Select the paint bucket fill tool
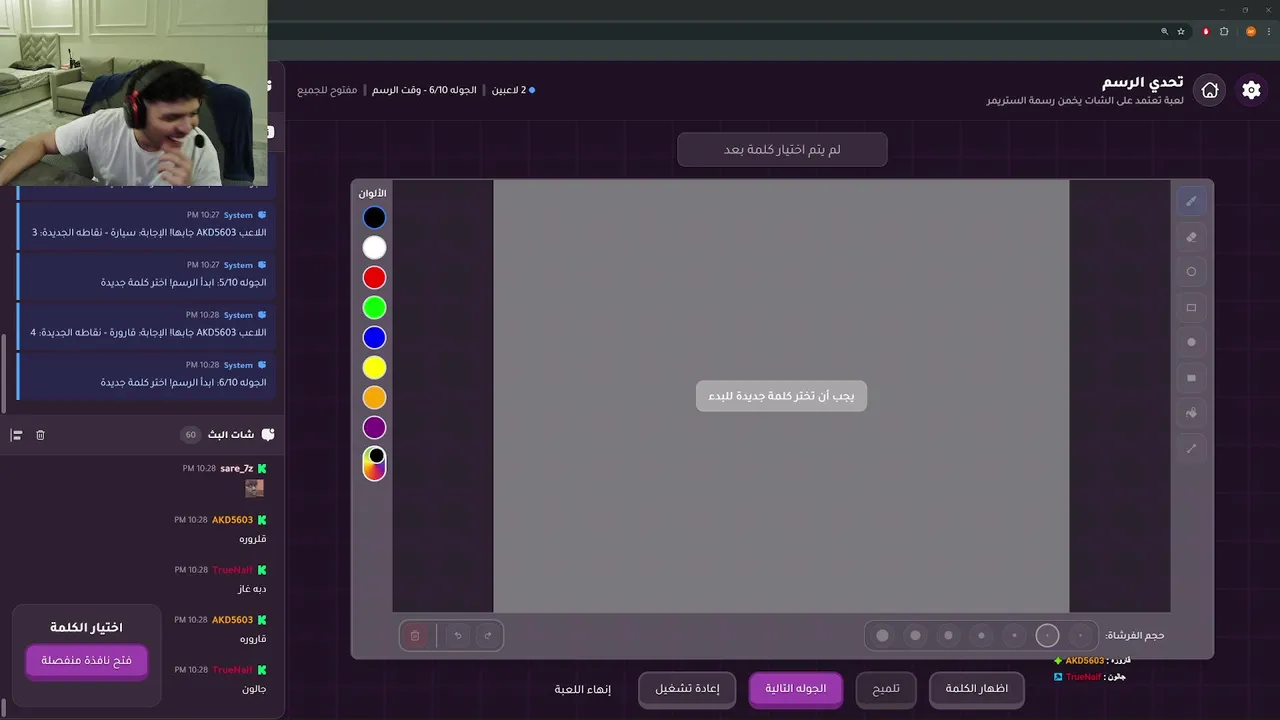This screenshot has width=1280, height=720. (1191, 413)
